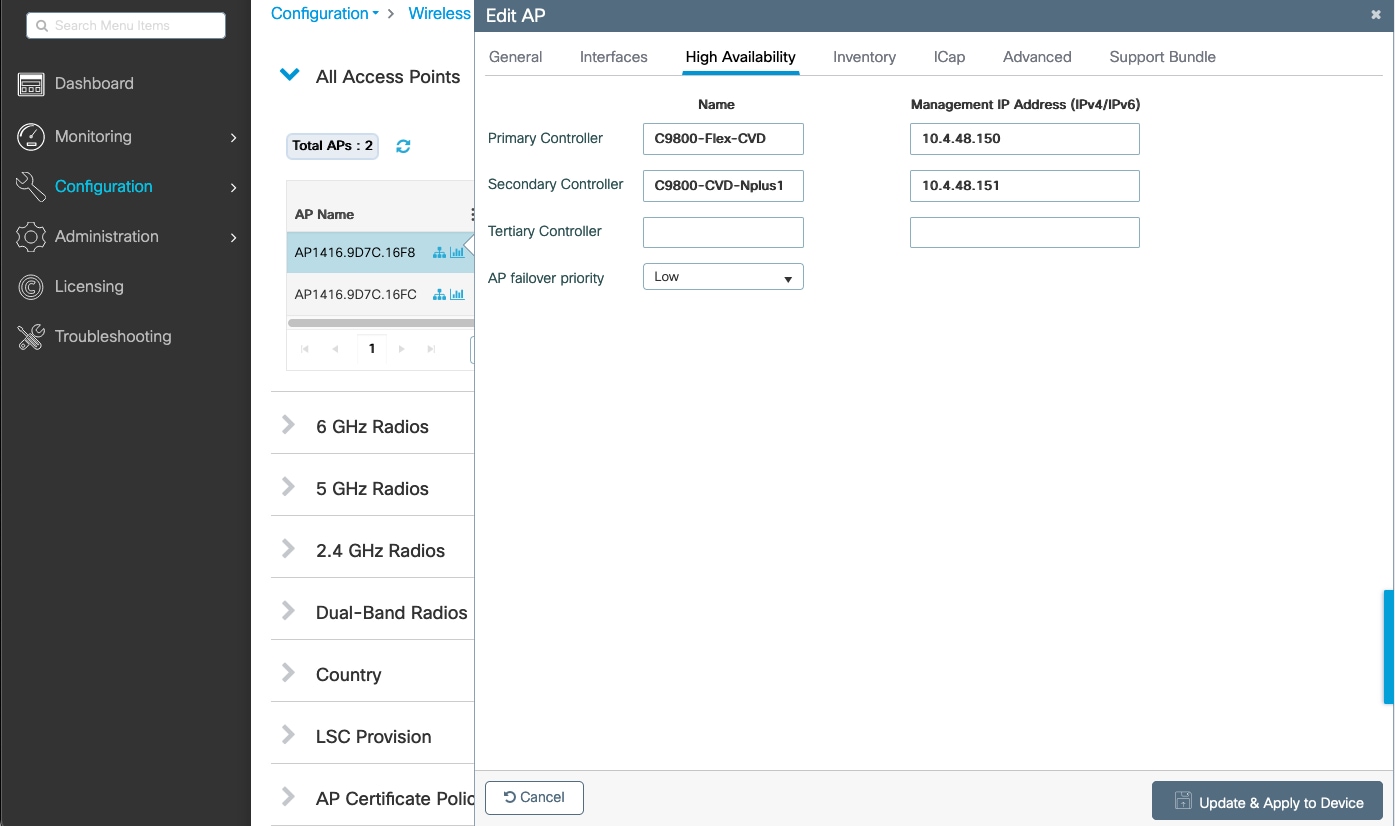Click the Cancel button
Image resolution: width=1395 pixels, height=826 pixels.
[534, 798]
